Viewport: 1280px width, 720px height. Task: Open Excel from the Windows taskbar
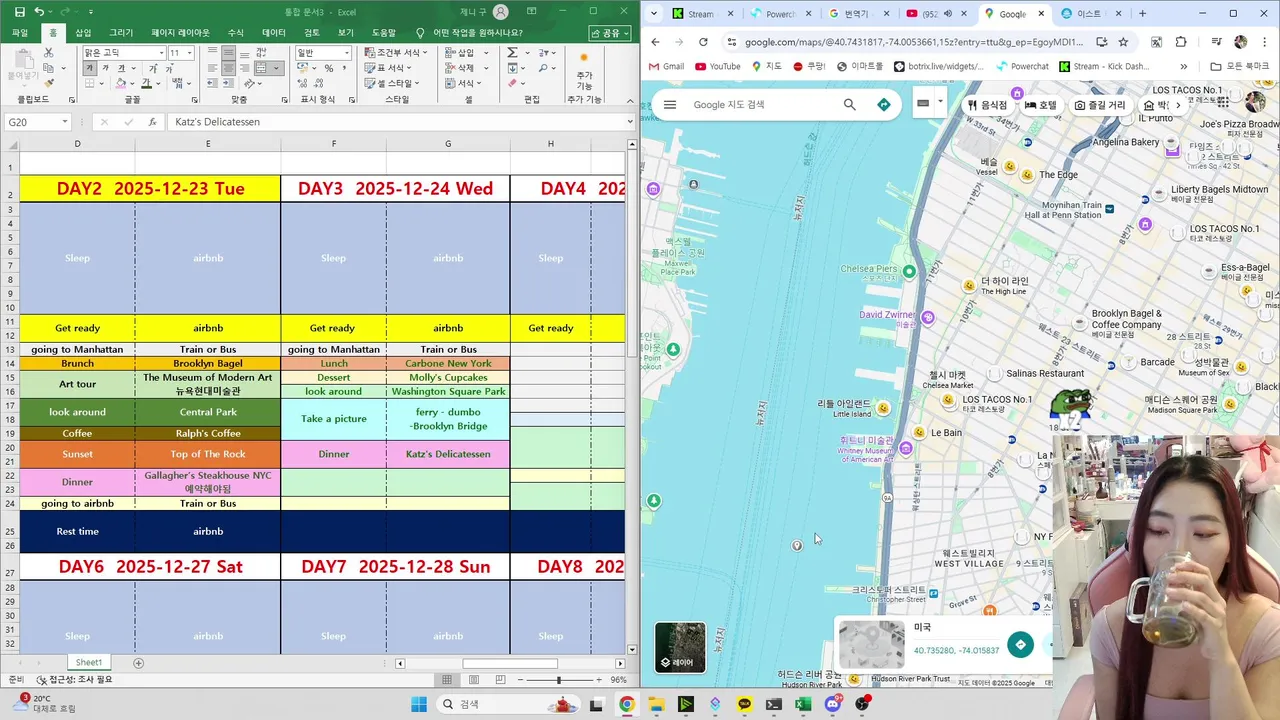click(803, 704)
